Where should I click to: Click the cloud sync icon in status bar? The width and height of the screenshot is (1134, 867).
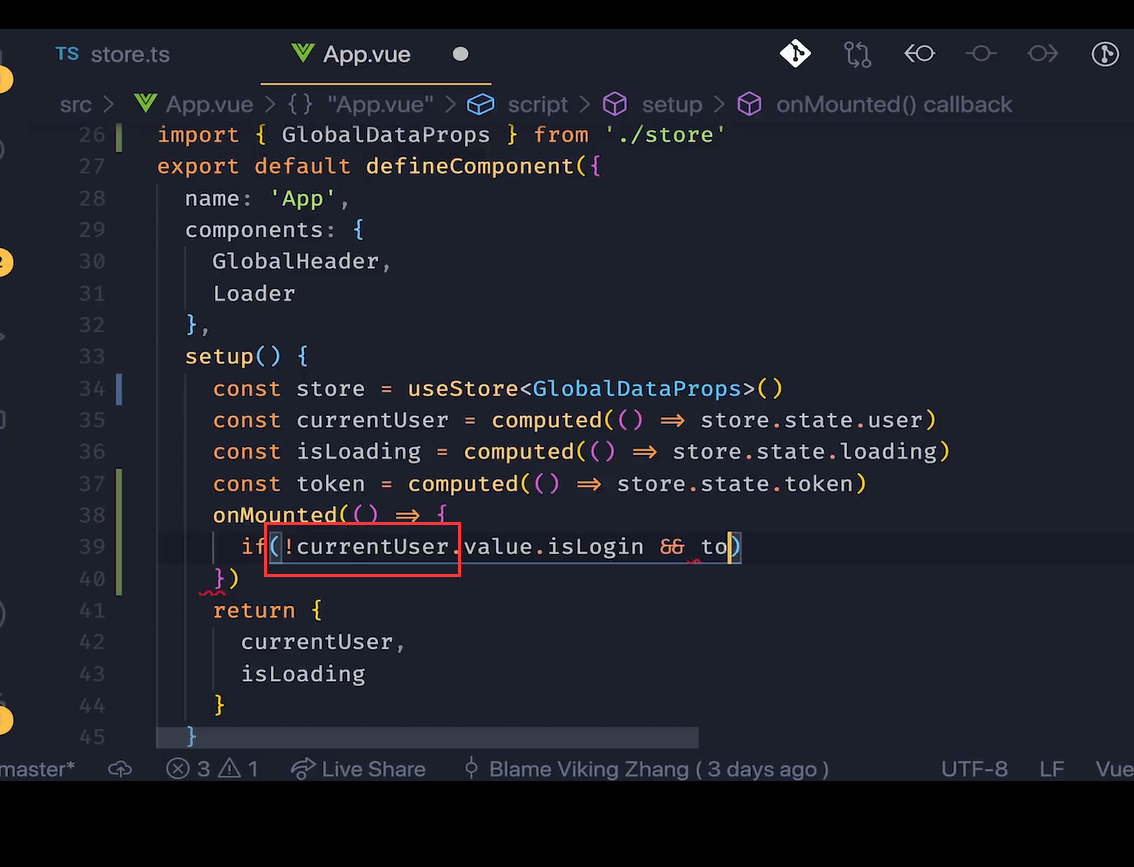[x=120, y=769]
